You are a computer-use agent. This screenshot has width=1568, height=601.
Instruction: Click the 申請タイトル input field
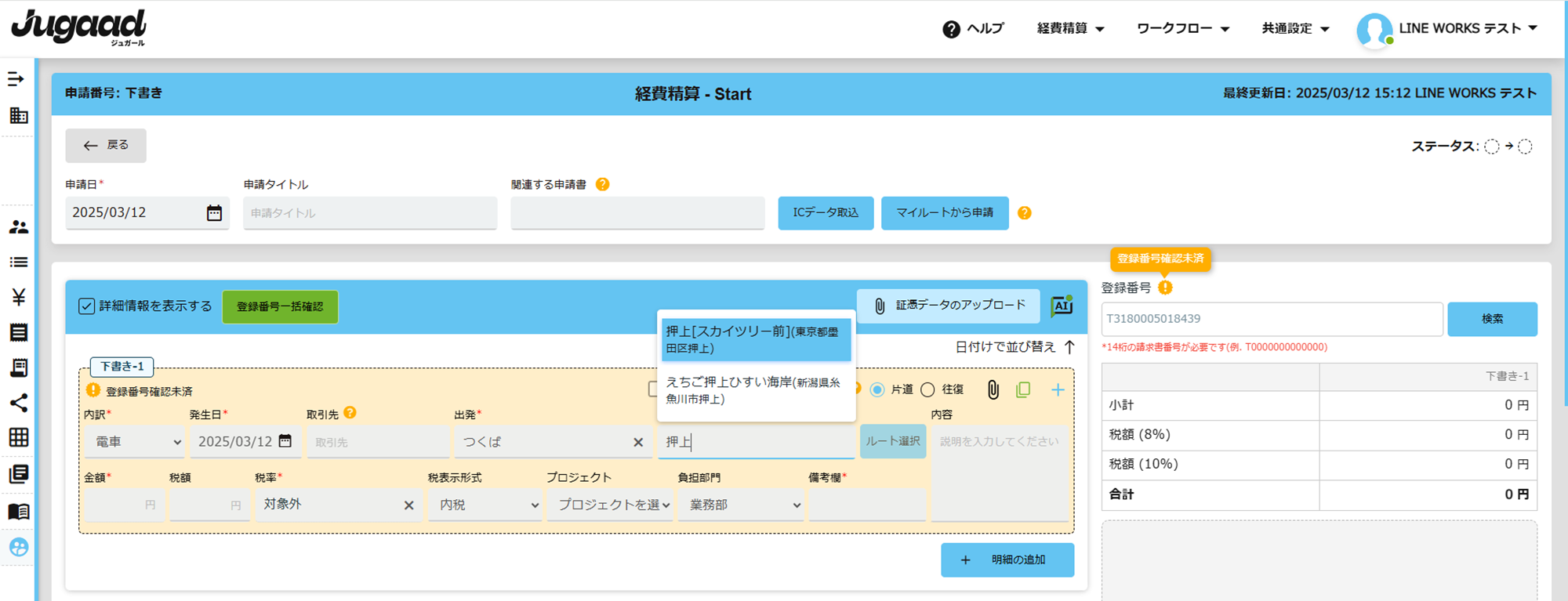(x=370, y=213)
